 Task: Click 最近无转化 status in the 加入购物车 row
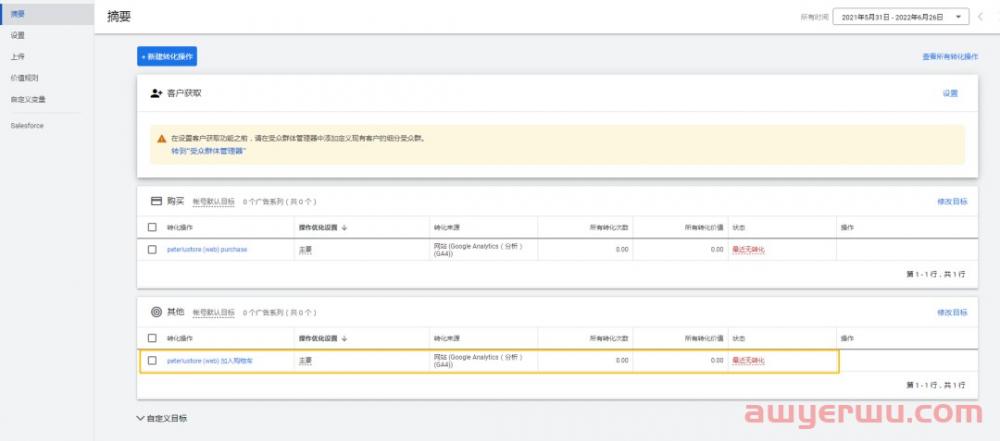[749, 361]
